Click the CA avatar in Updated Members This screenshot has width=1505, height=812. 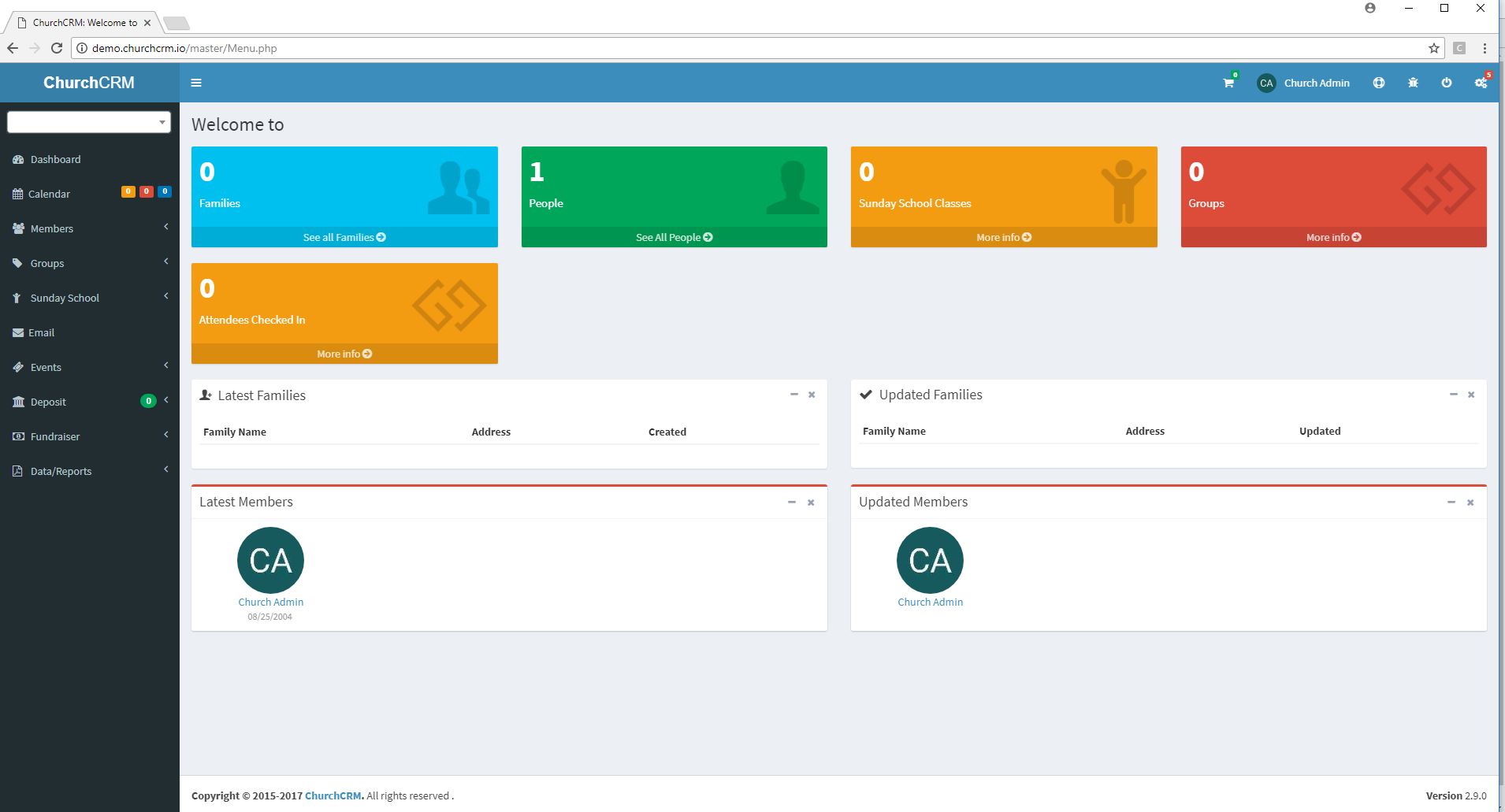coord(930,560)
